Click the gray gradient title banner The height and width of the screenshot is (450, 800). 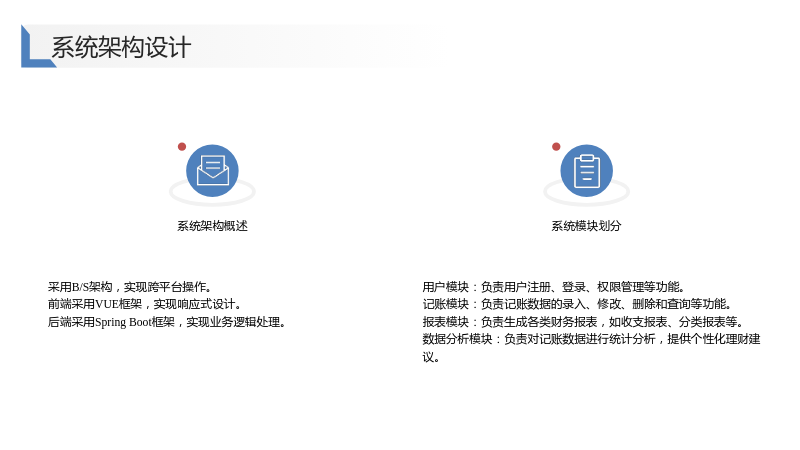[x=230, y=46]
